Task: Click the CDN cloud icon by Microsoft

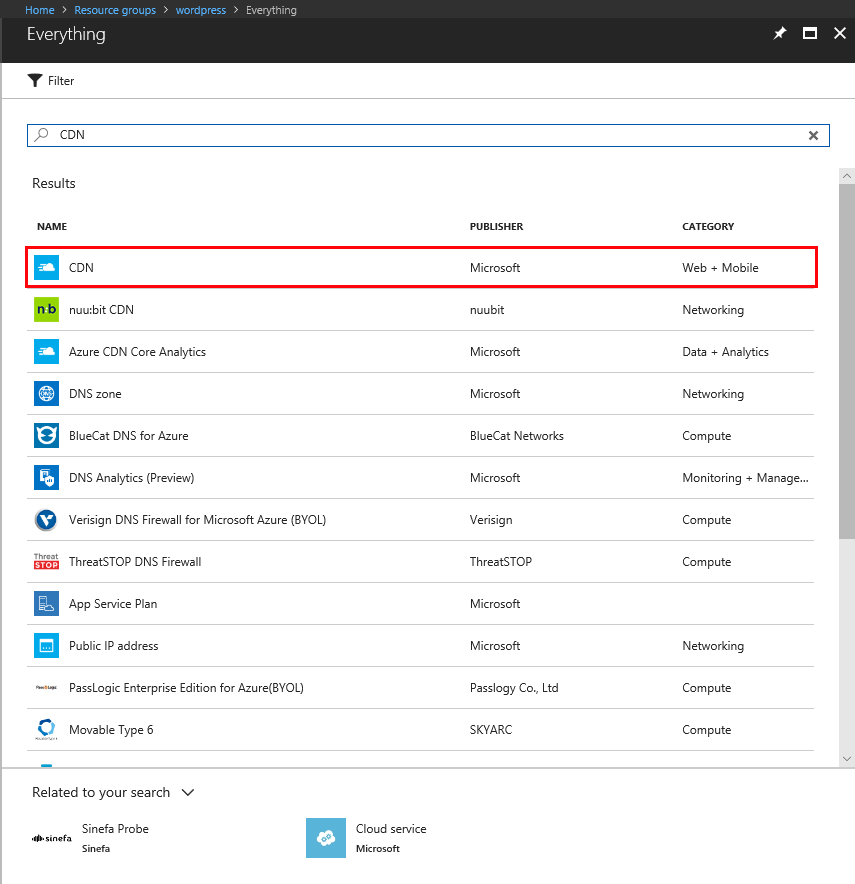Action: pyautogui.click(x=46, y=267)
